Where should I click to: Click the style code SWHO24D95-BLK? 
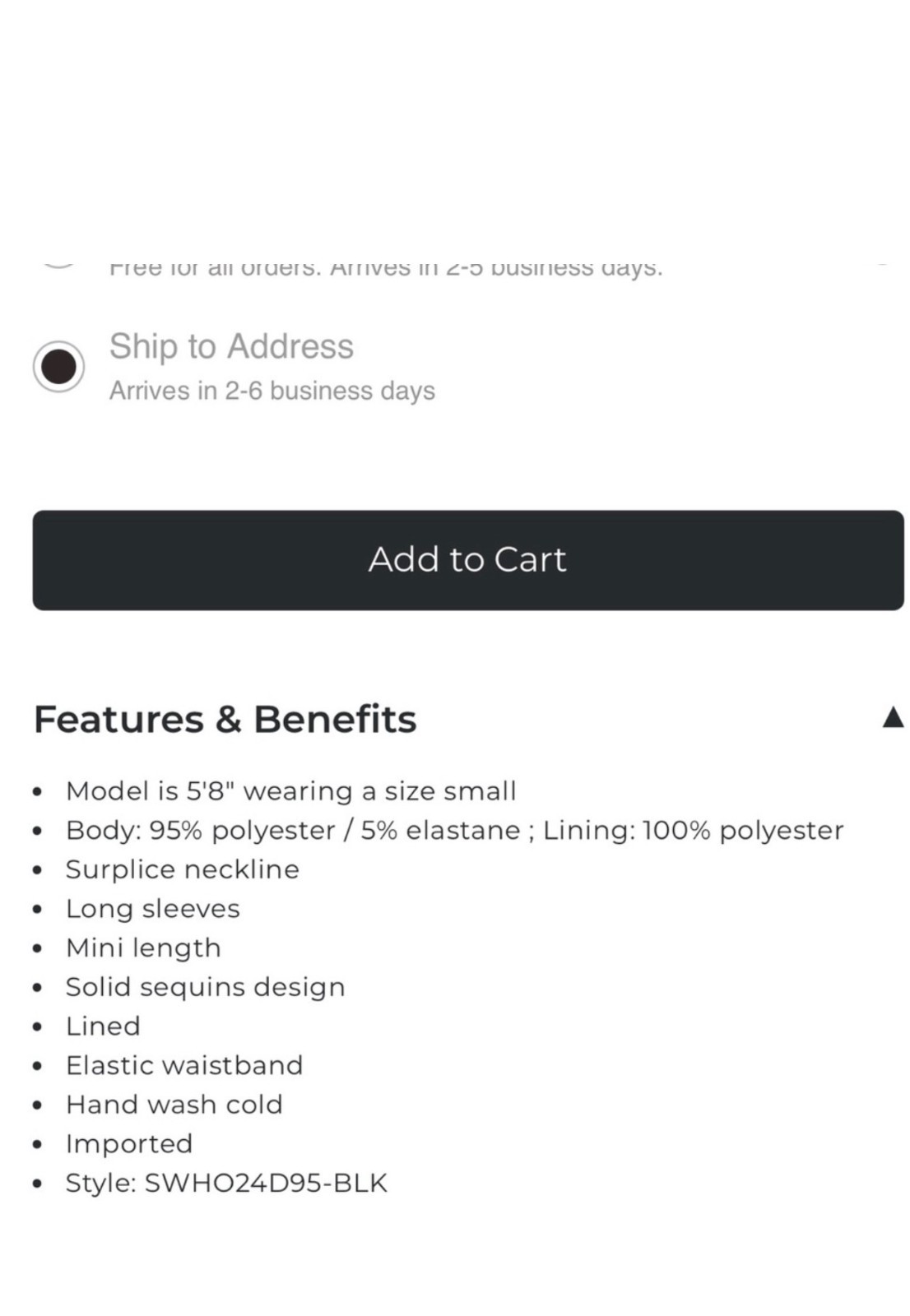(x=265, y=1184)
